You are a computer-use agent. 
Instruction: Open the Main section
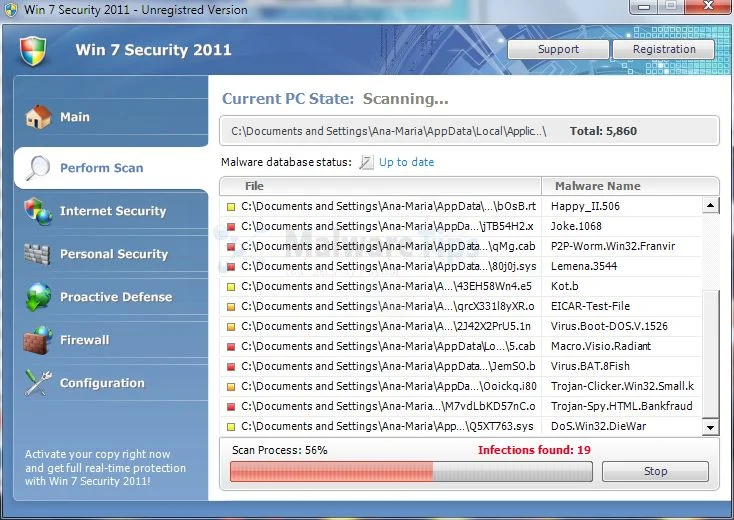(x=111, y=117)
